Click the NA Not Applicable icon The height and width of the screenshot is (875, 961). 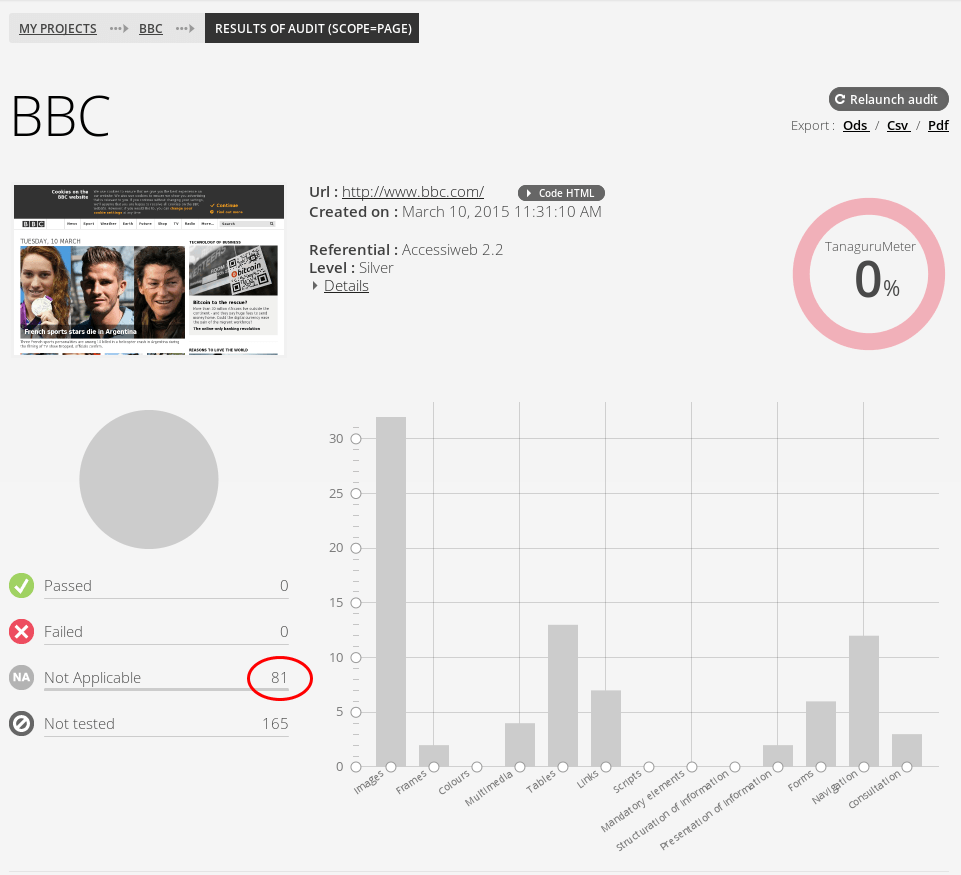(x=21, y=678)
